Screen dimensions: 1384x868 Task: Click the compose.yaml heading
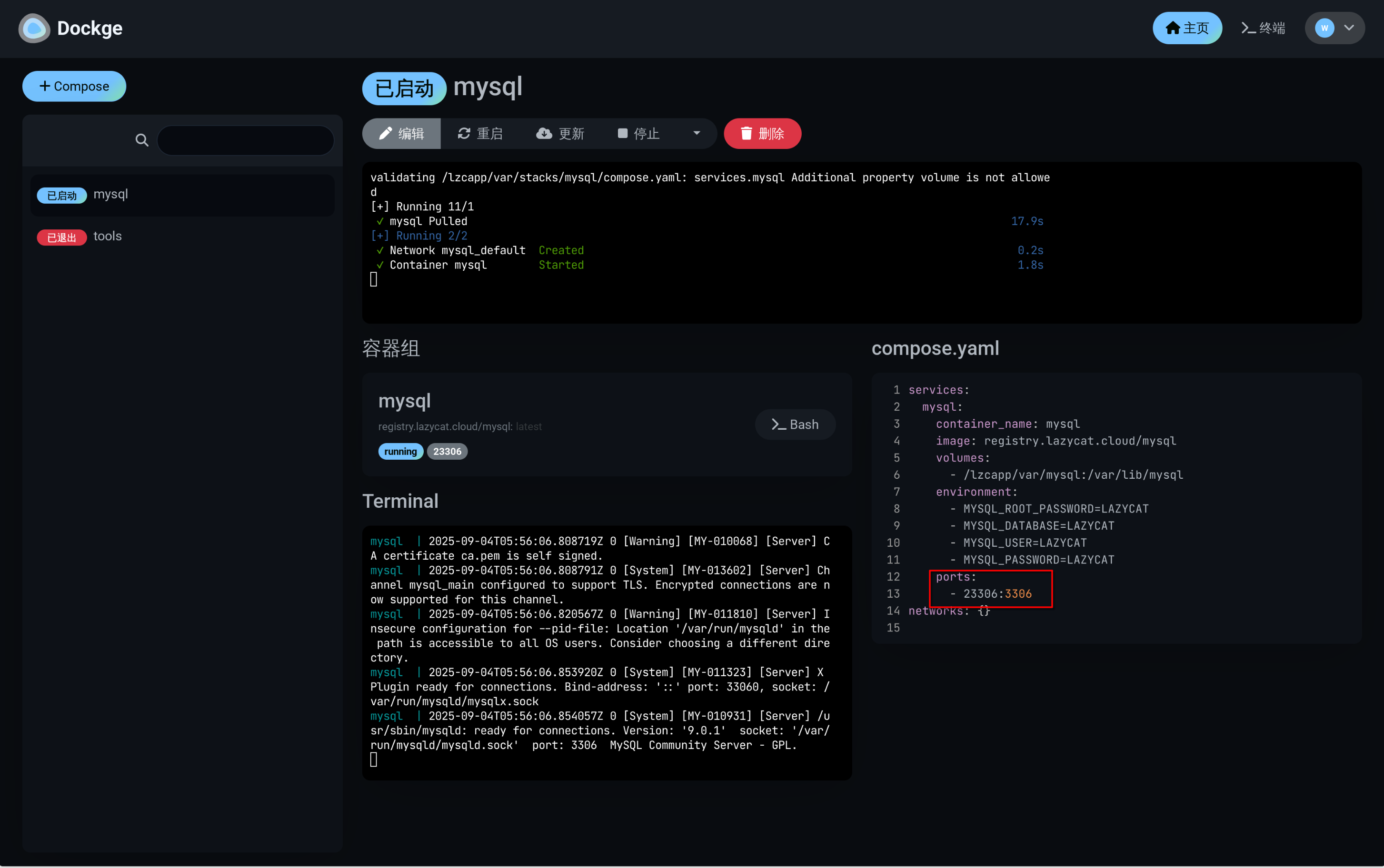pos(935,348)
